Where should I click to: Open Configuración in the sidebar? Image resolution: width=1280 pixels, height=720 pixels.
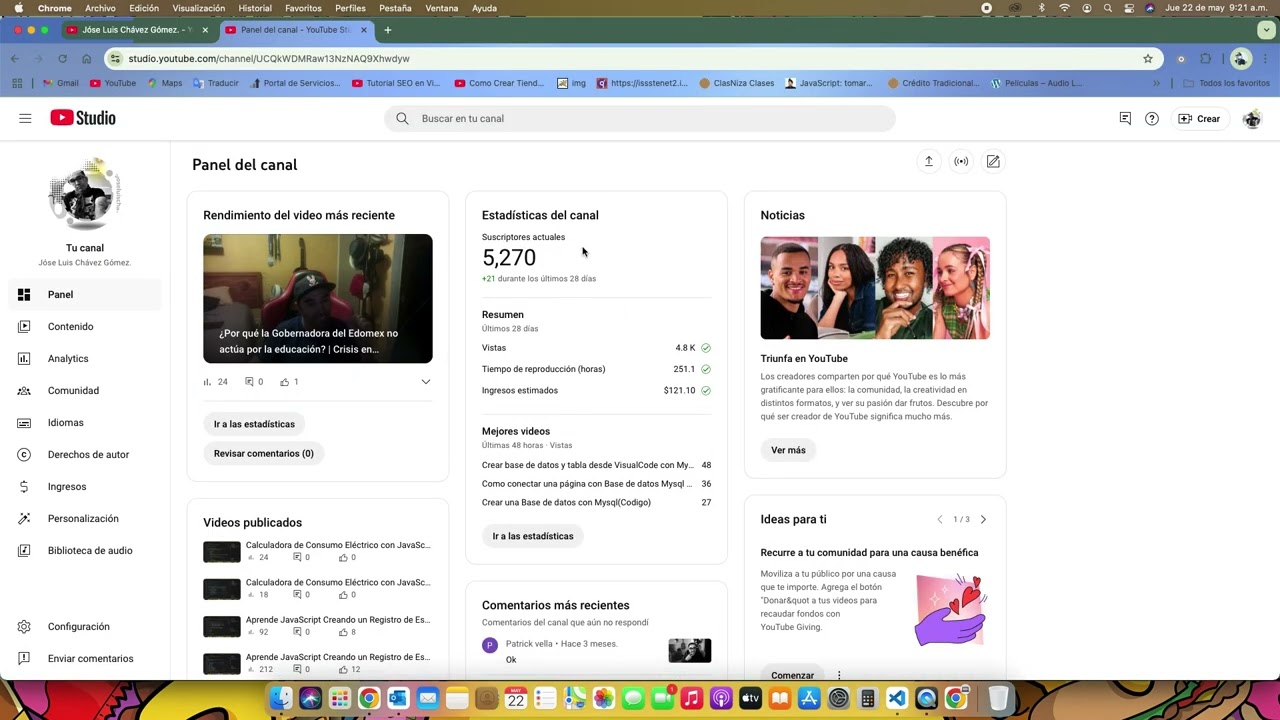(x=85, y=626)
